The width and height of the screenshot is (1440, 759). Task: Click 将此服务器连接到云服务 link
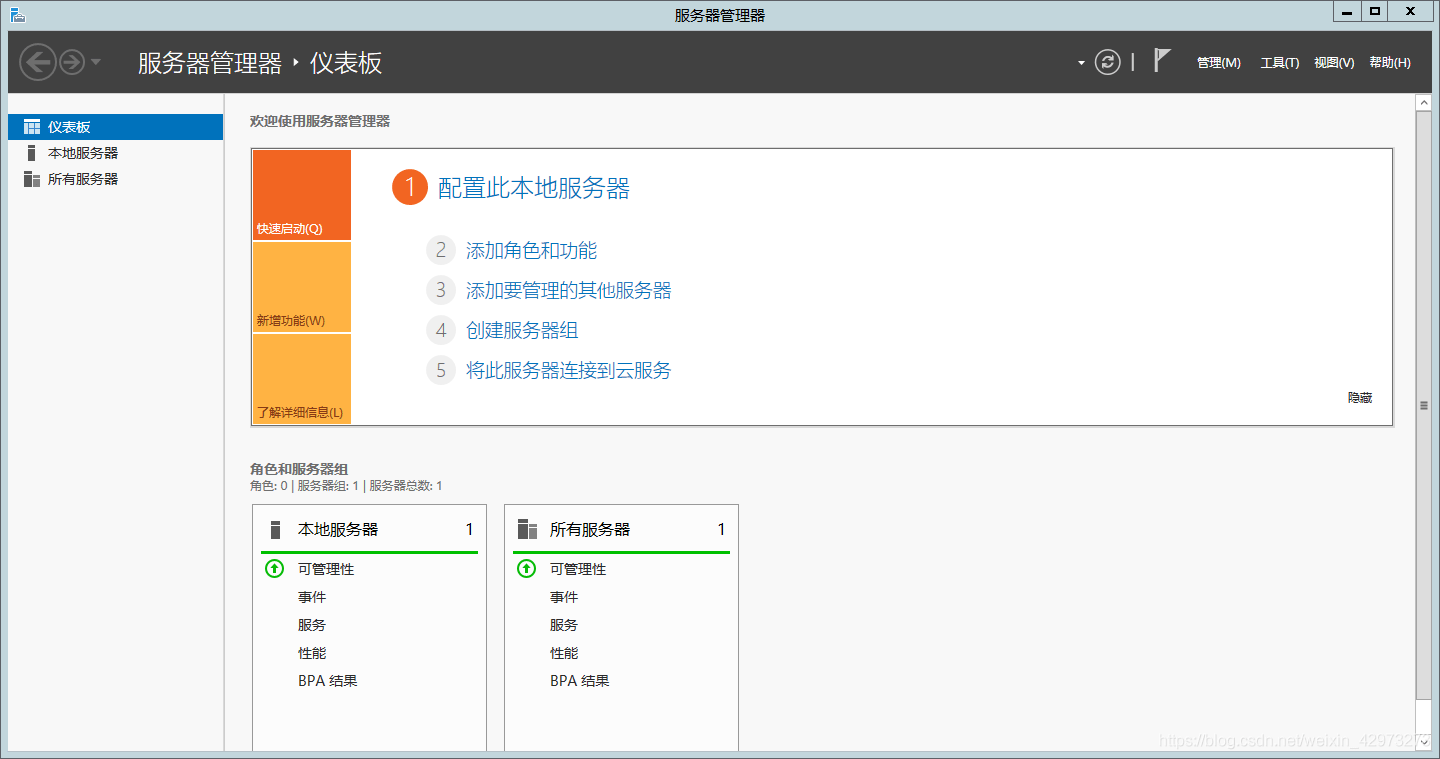click(569, 370)
